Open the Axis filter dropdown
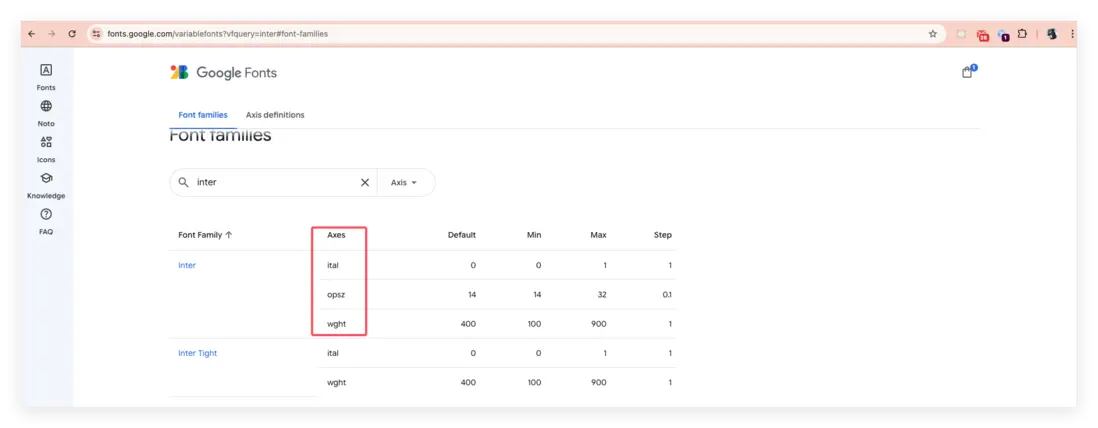Viewport: 1098px width, 428px height. pos(404,182)
